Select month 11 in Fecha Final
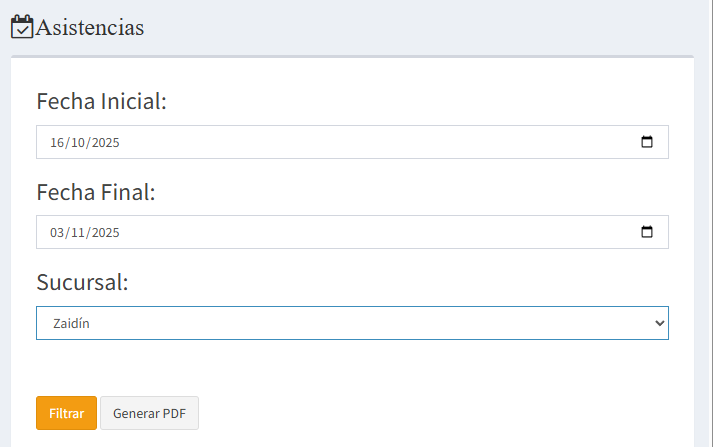 click(78, 233)
